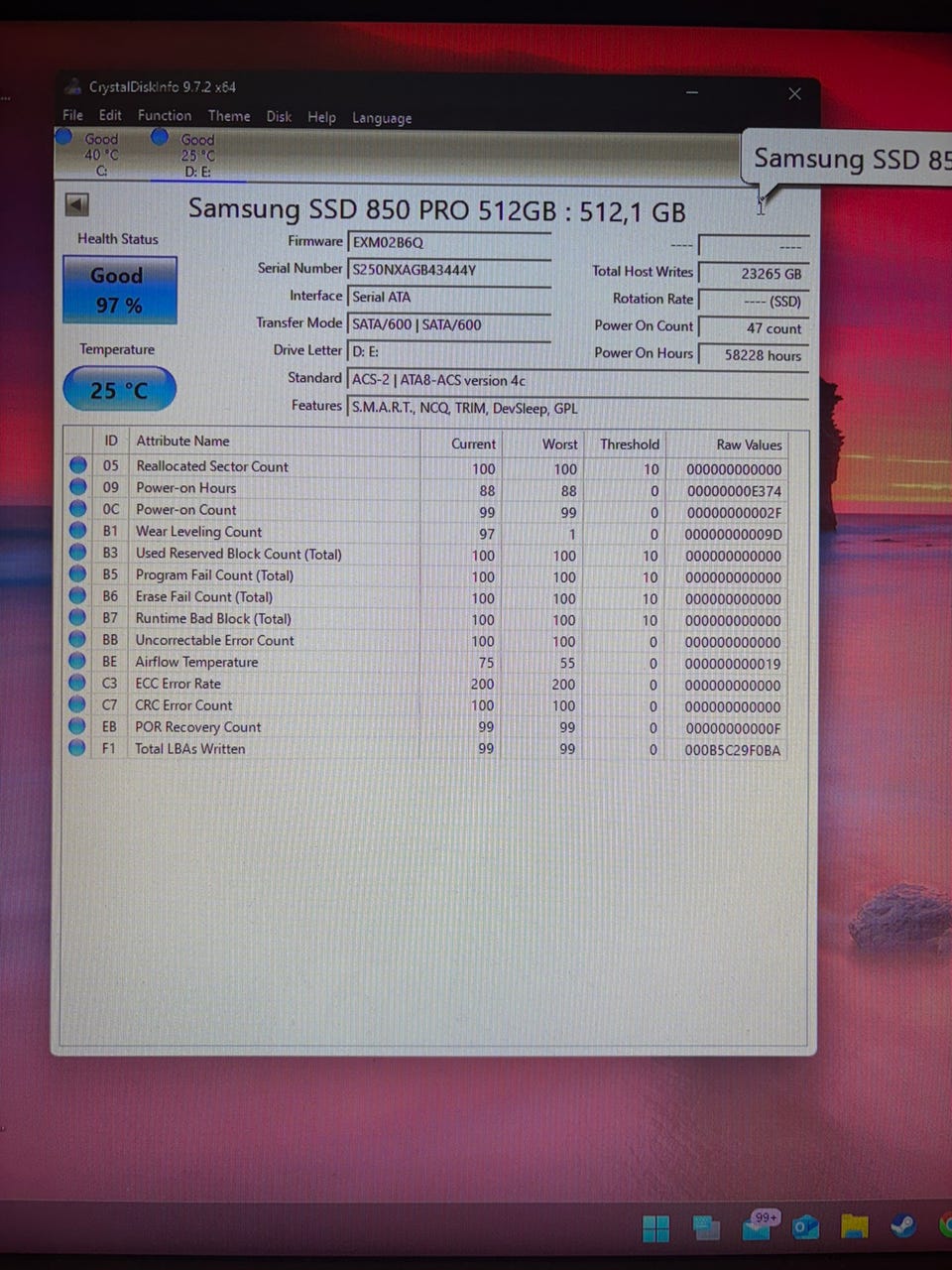Open the Disk menu

pyautogui.click(x=279, y=116)
